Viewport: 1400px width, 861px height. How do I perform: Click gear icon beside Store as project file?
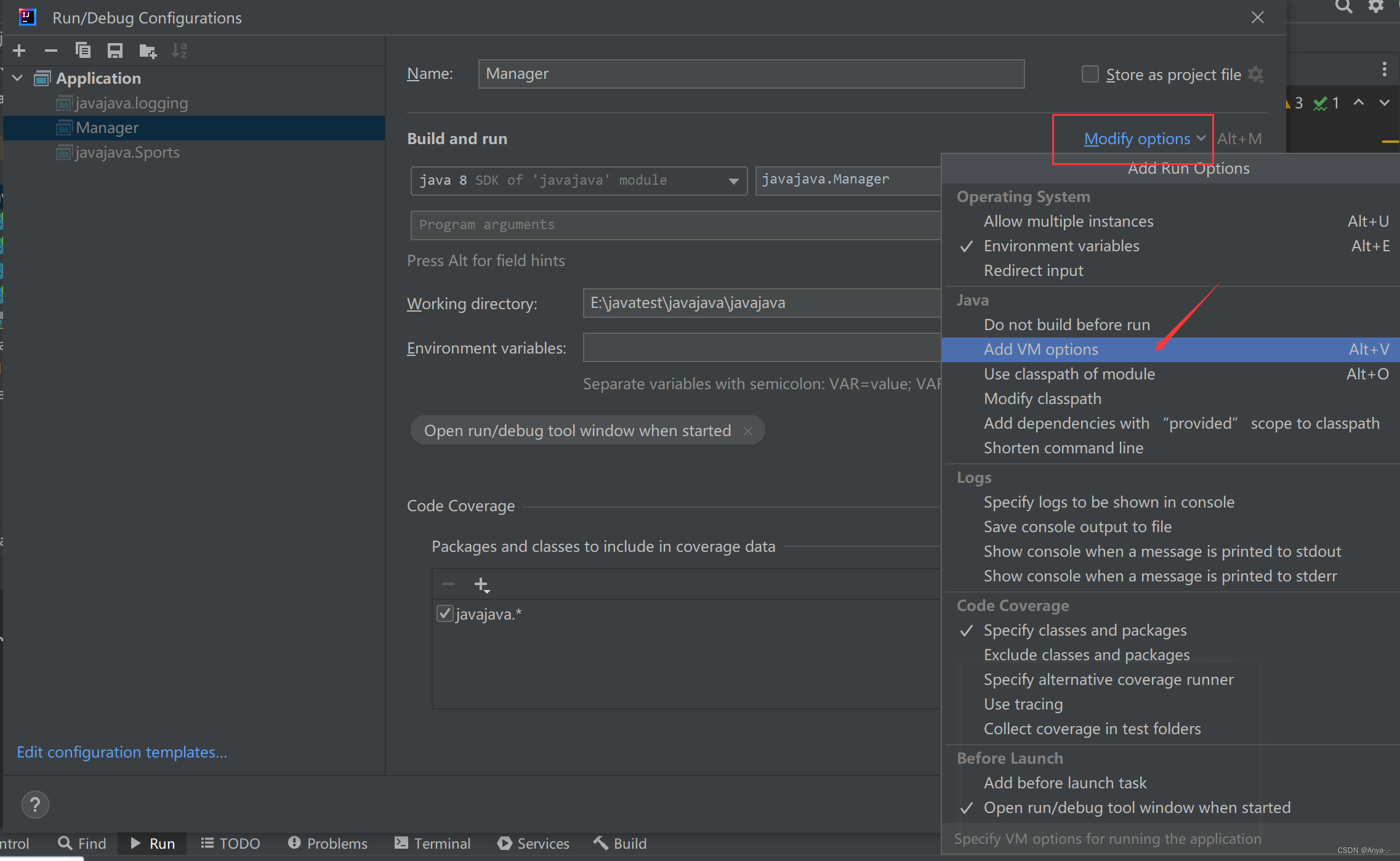point(1256,75)
